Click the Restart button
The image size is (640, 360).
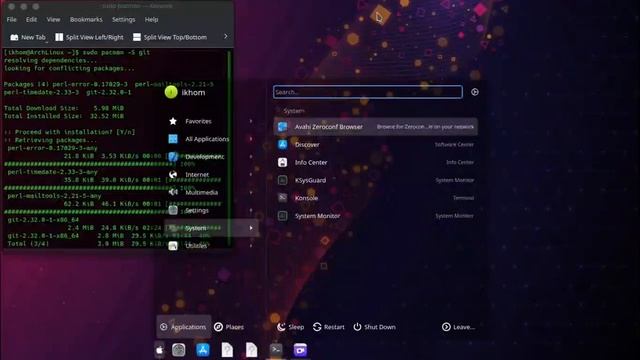(329, 327)
